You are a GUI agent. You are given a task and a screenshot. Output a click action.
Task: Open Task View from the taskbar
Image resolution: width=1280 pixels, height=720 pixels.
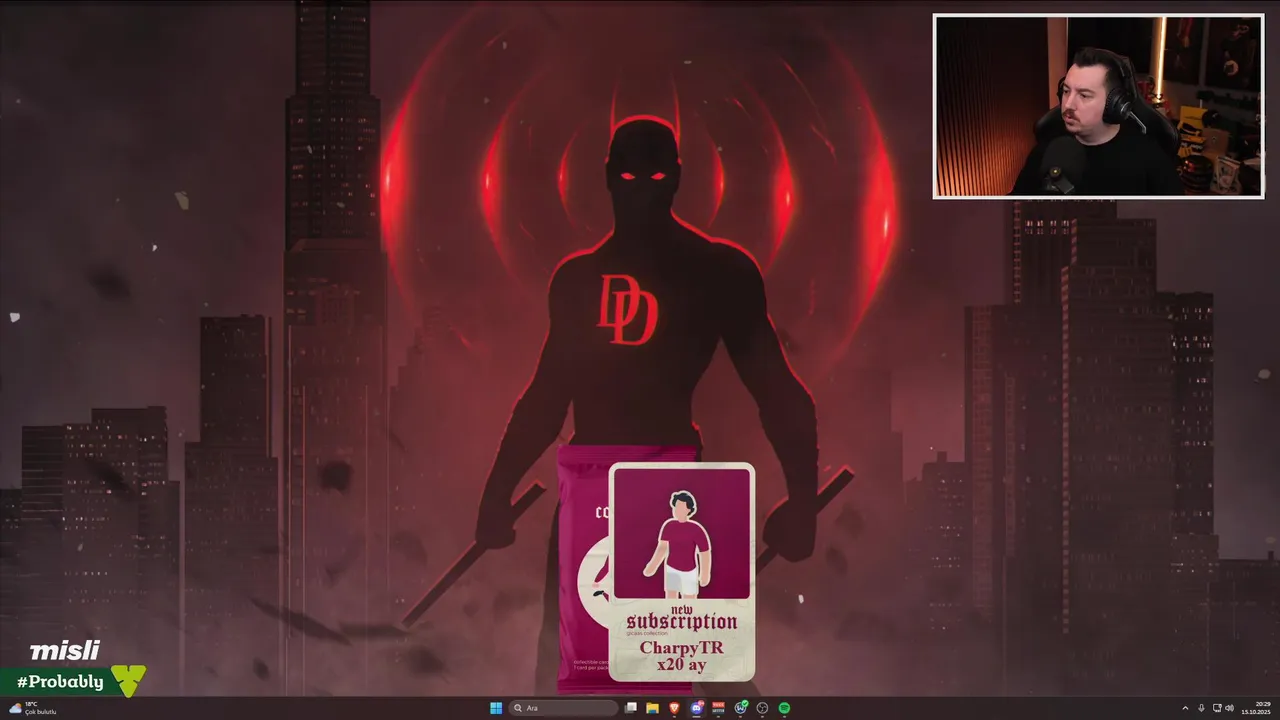point(631,708)
